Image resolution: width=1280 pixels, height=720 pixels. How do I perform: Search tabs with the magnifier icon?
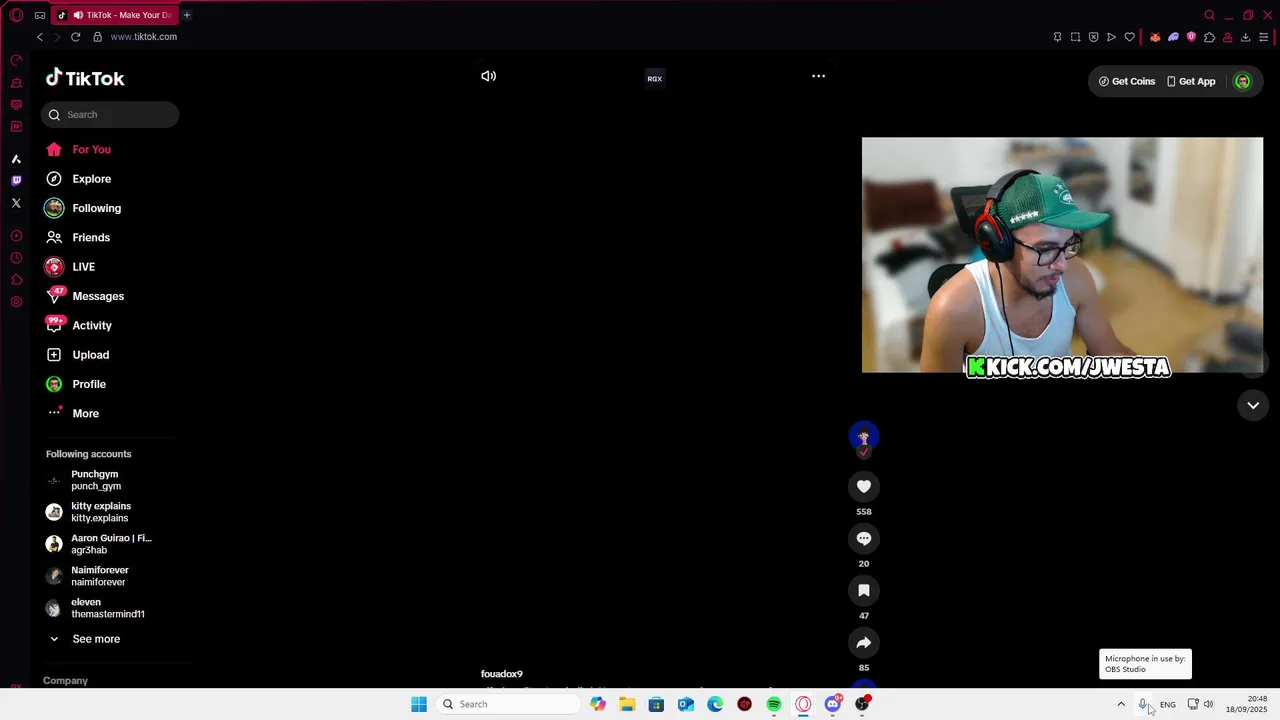click(1209, 15)
